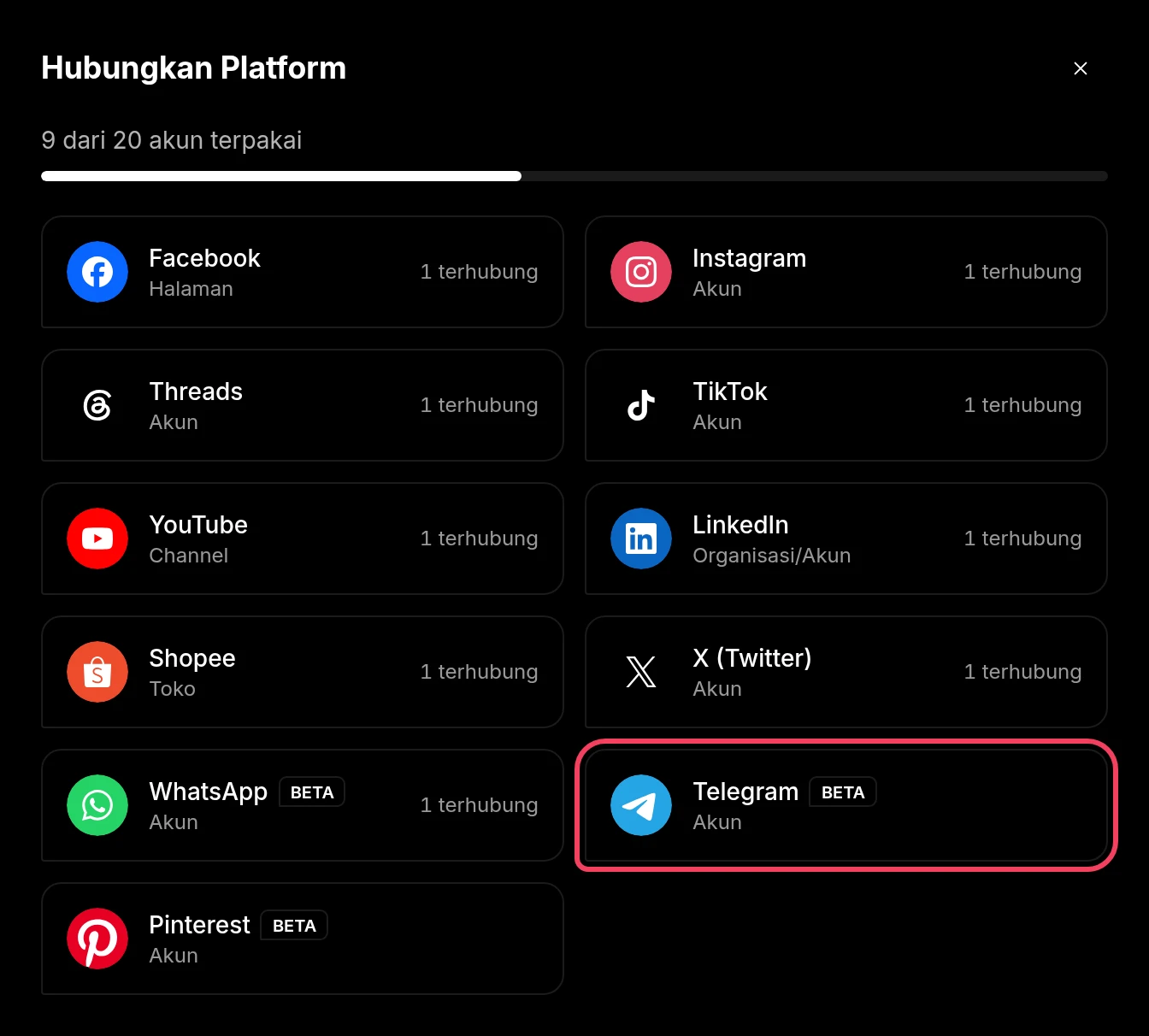The height and width of the screenshot is (1036, 1149).
Task: Select the Pinterest platform name
Action: click(199, 925)
